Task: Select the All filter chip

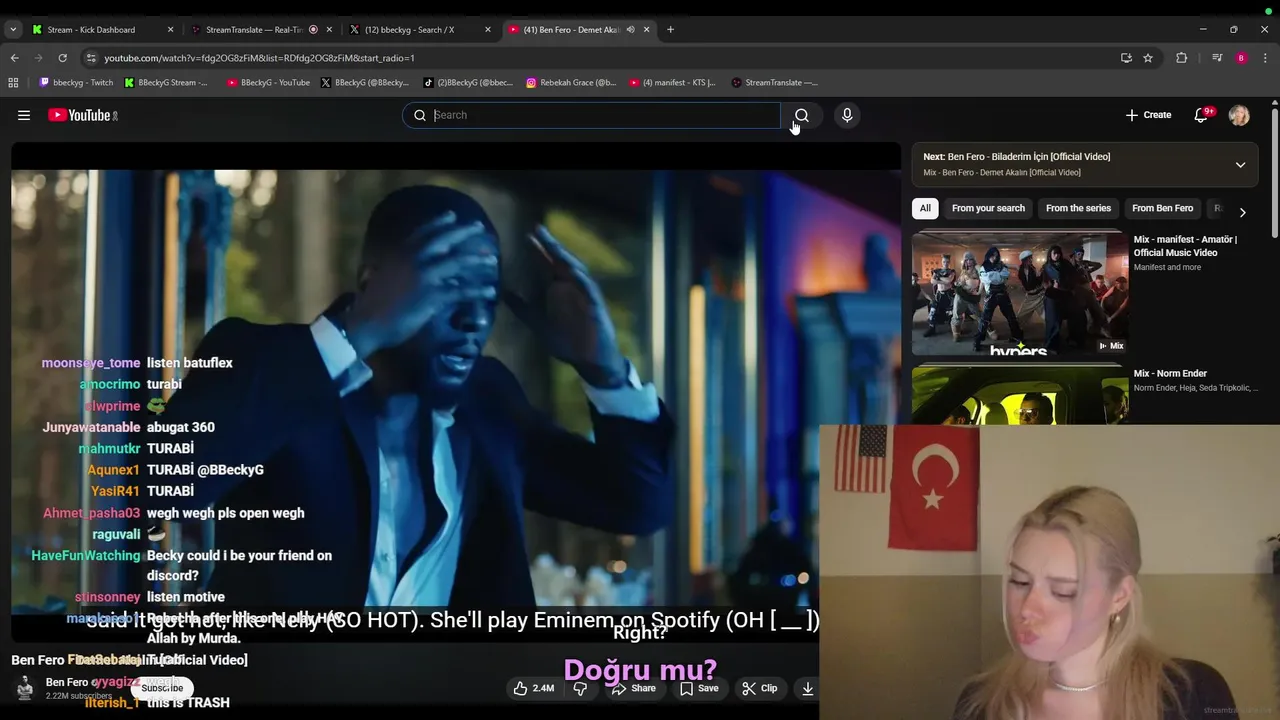Action: [x=925, y=208]
